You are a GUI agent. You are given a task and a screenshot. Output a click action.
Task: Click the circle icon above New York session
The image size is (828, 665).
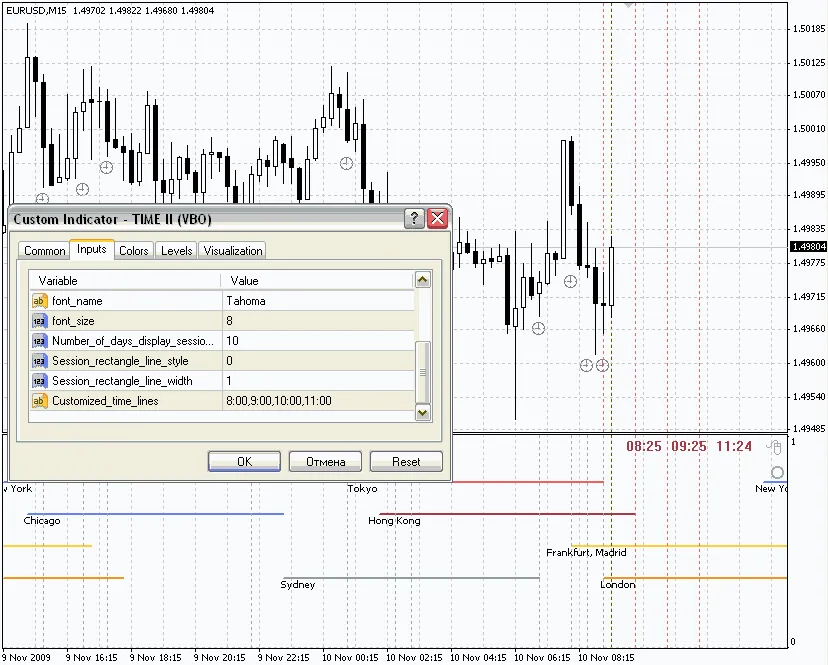(778, 472)
